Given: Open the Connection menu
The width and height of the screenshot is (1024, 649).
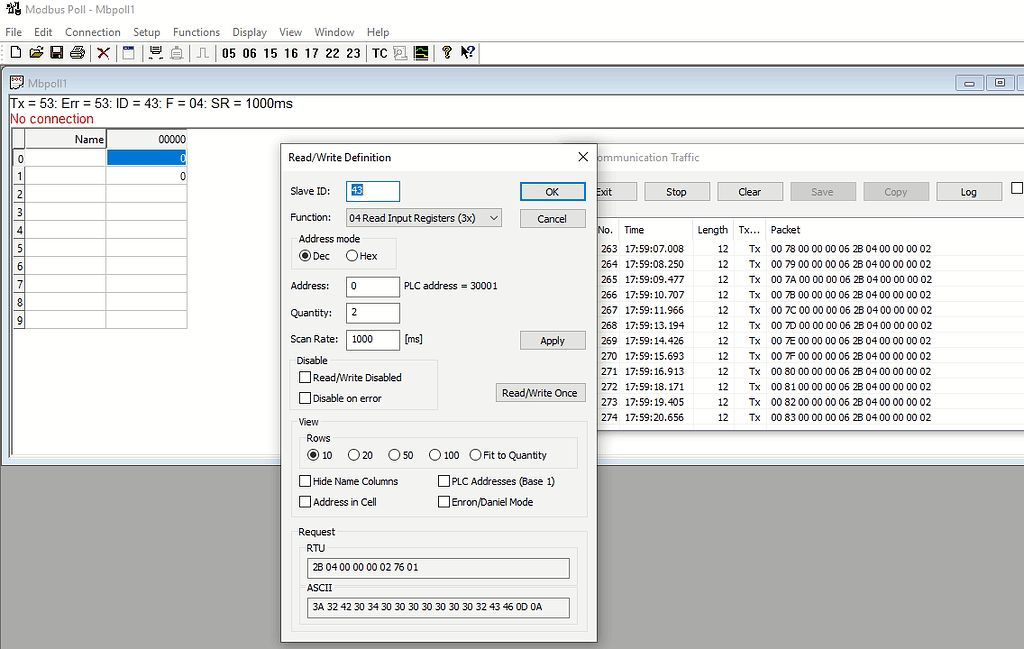Looking at the screenshot, I should pyautogui.click(x=93, y=32).
